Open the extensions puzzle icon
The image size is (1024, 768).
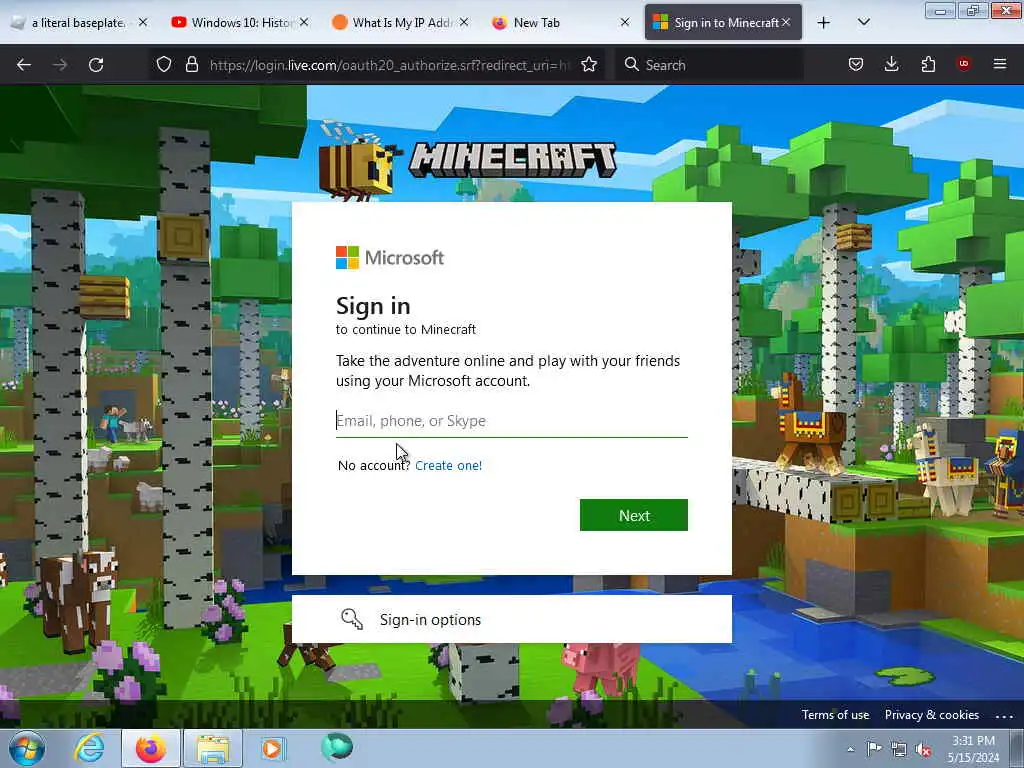(x=928, y=64)
